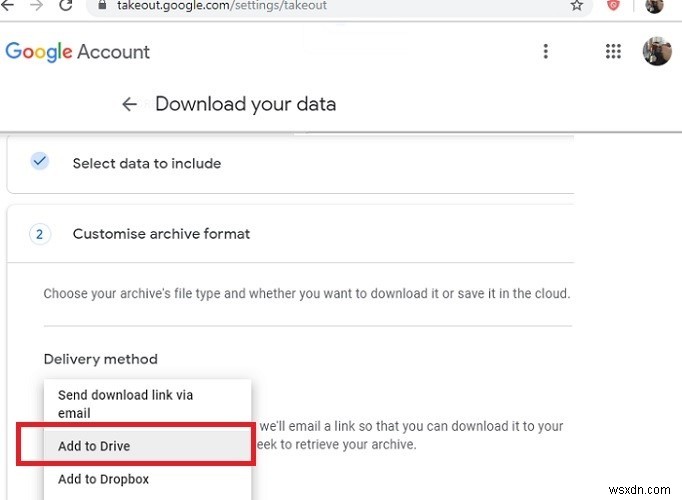Screen dimensions: 682x500
Task: Open the red shield extension icon
Action: [x=613, y=5]
